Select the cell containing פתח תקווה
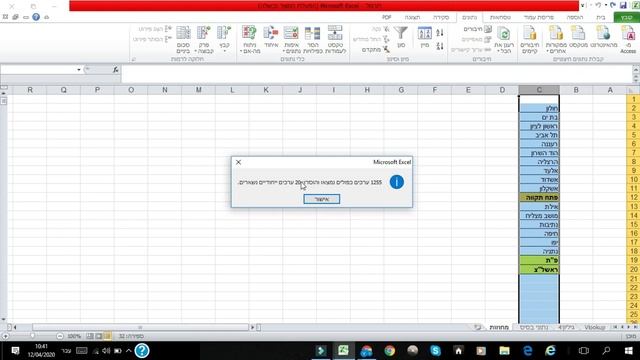Screen dimensions: 640x360 tap(539, 198)
